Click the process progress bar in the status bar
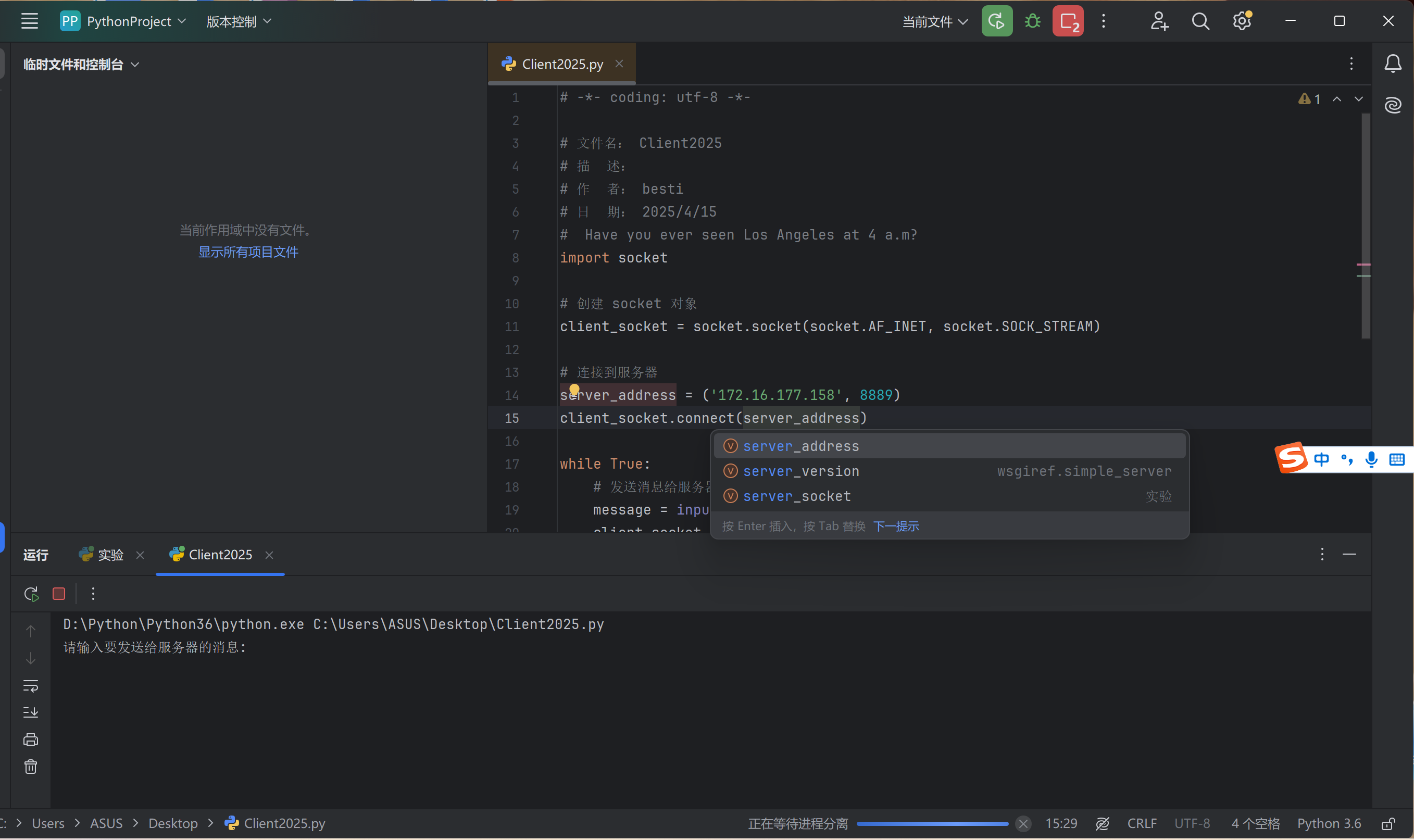 point(932,823)
